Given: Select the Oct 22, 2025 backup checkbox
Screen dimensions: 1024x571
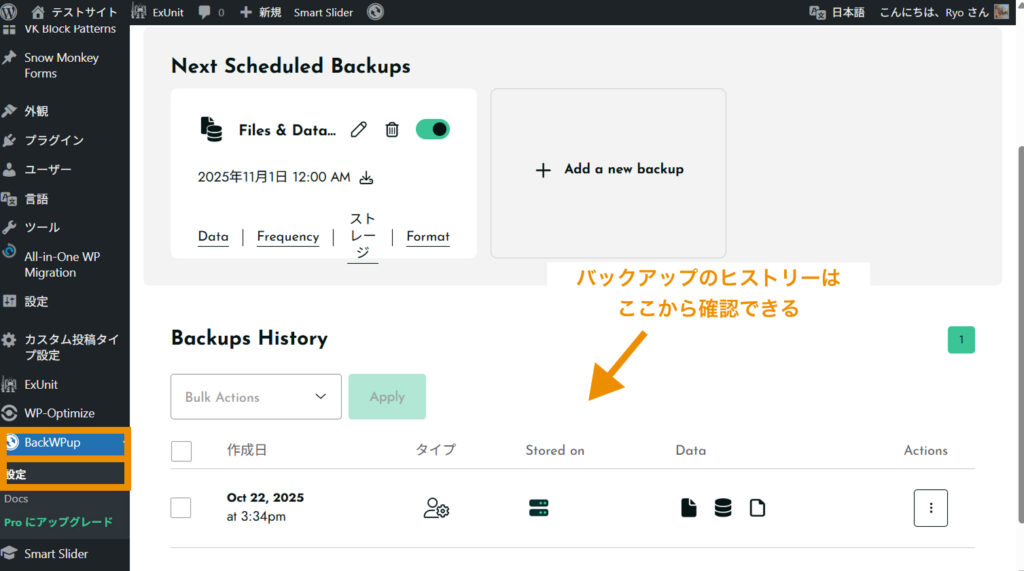Looking at the screenshot, I should point(181,508).
